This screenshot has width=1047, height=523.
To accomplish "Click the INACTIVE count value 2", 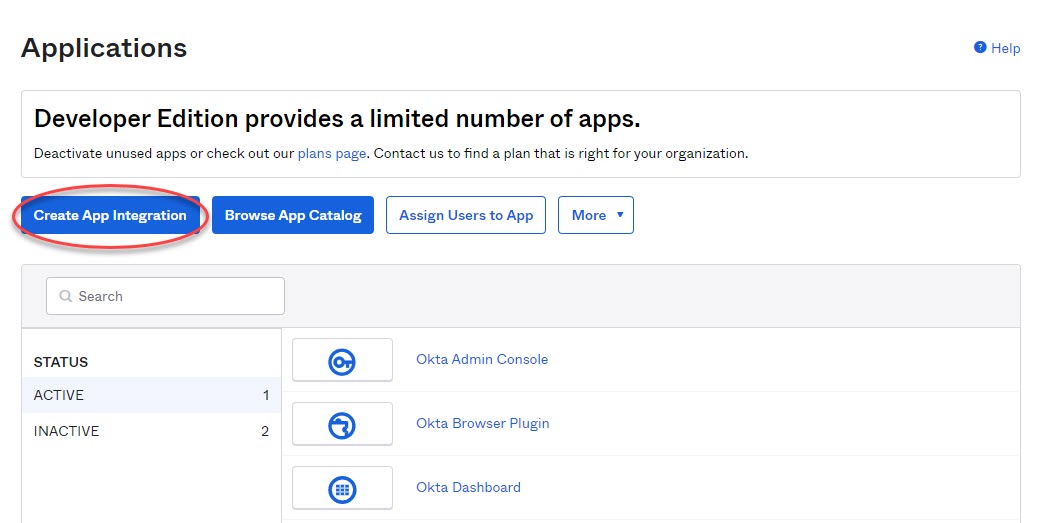I will (265, 431).
